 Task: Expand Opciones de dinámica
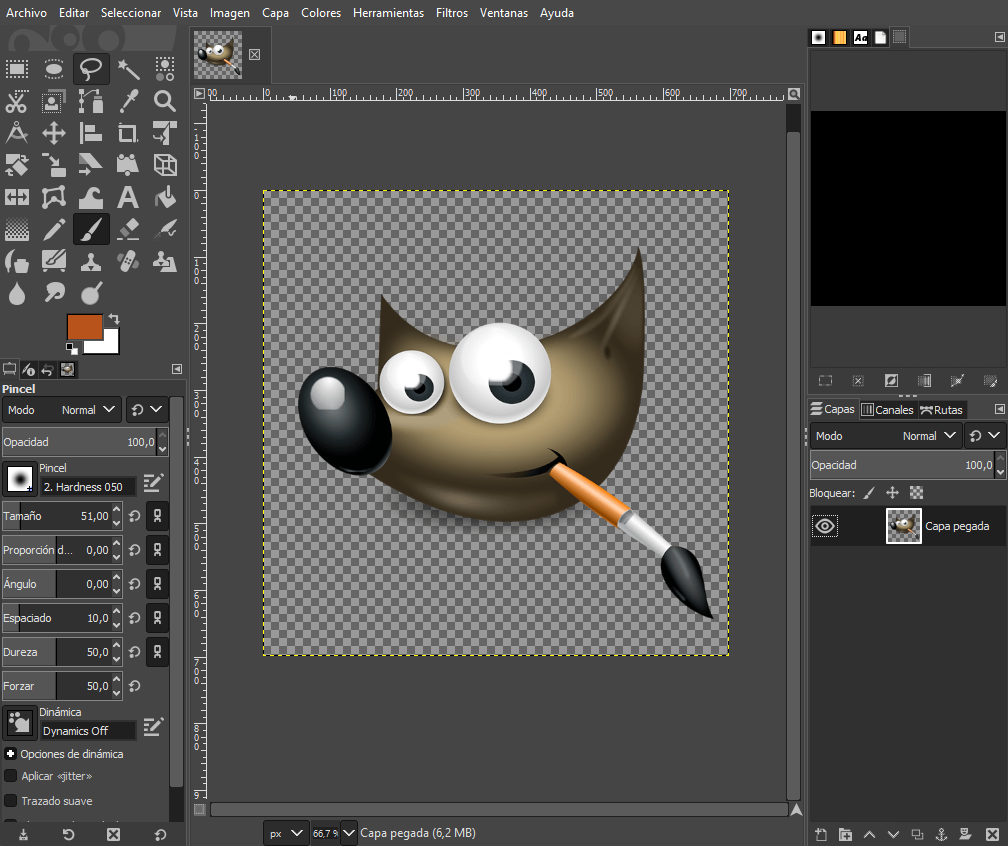pyautogui.click(x=10, y=753)
